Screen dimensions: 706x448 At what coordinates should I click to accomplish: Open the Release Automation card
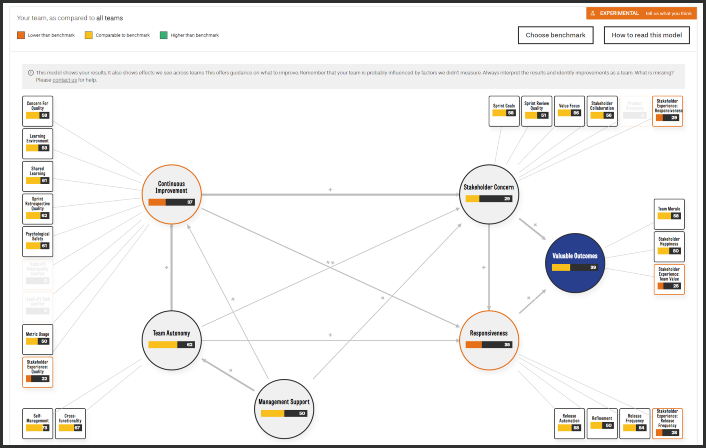click(570, 423)
